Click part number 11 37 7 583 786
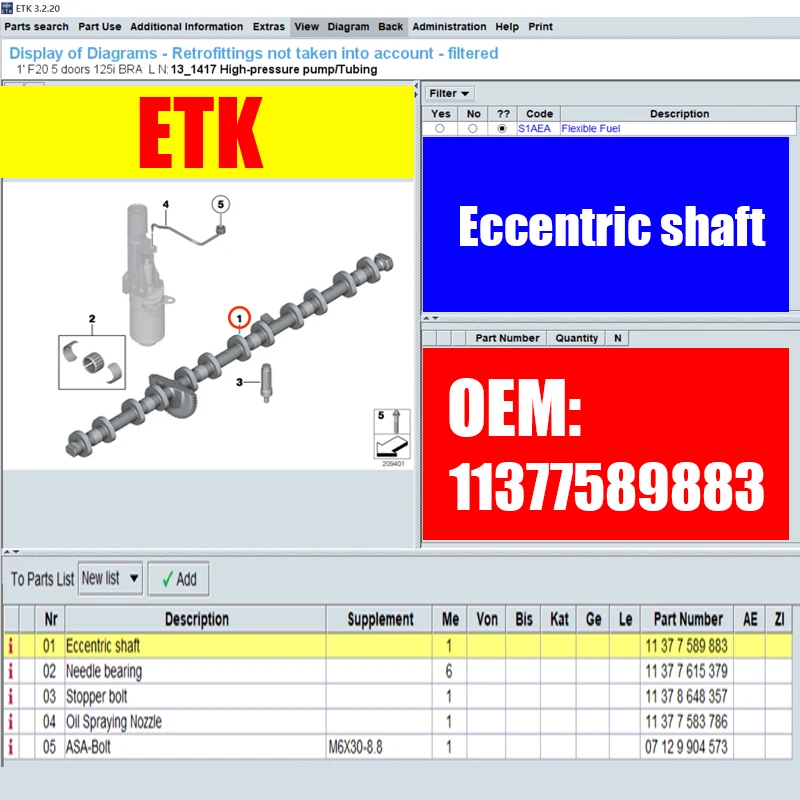Screen dimensions: 800x800 pyautogui.click(x=686, y=721)
